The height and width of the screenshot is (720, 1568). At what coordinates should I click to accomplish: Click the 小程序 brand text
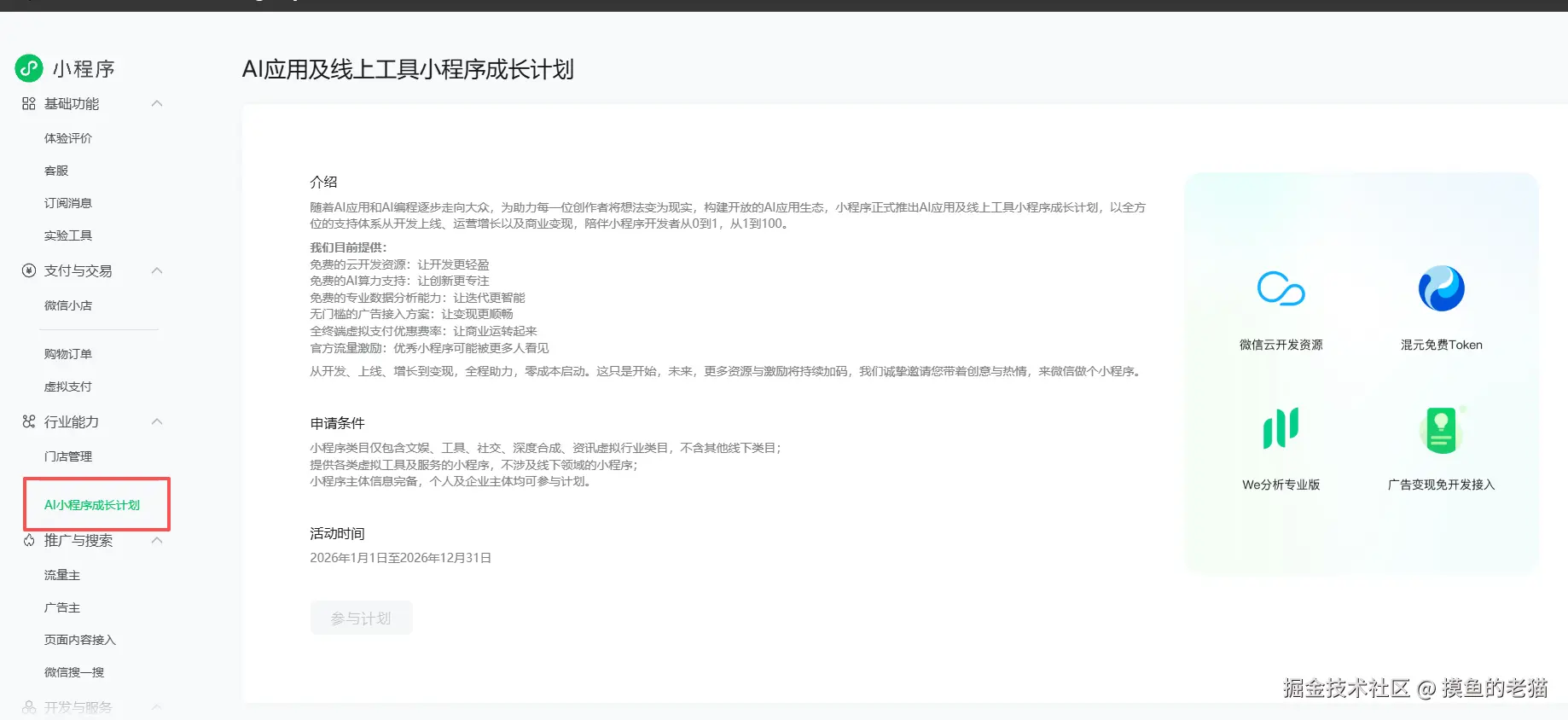tap(84, 68)
